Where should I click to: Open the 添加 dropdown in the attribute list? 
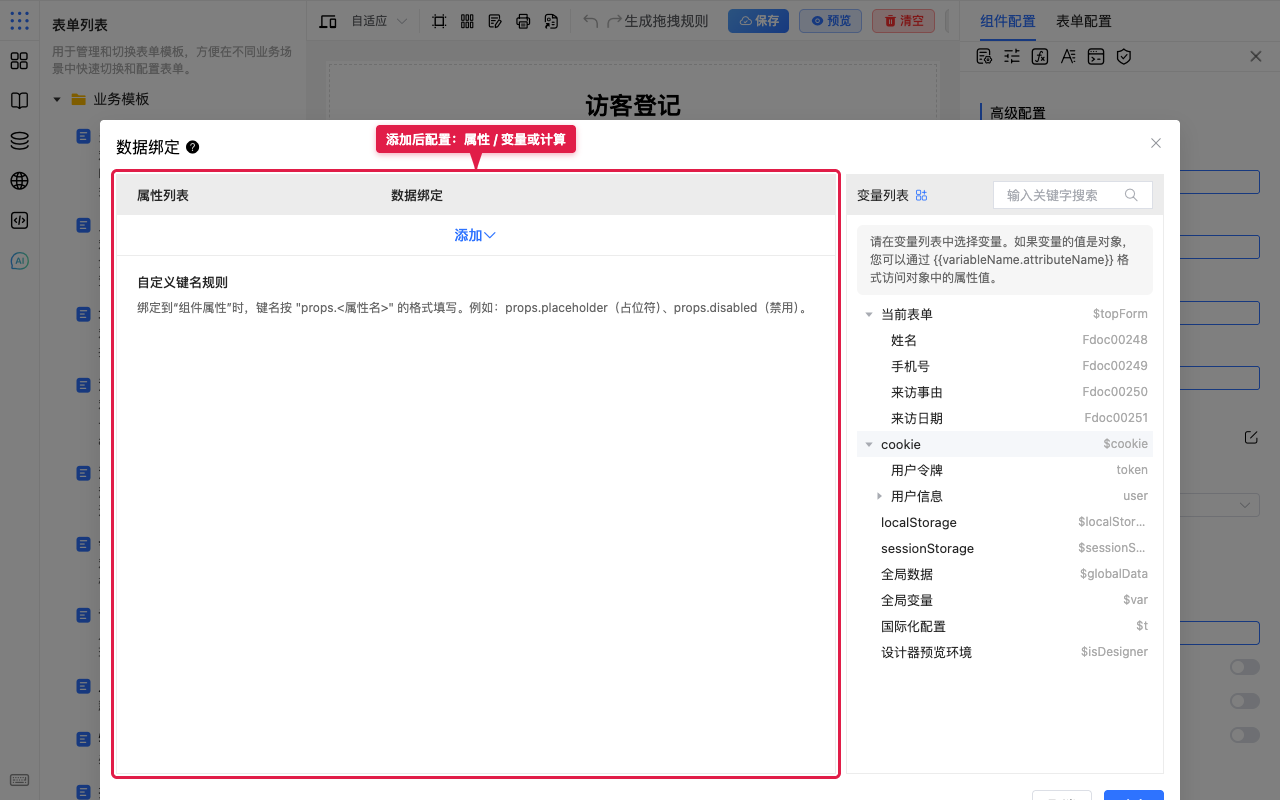(475, 235)
